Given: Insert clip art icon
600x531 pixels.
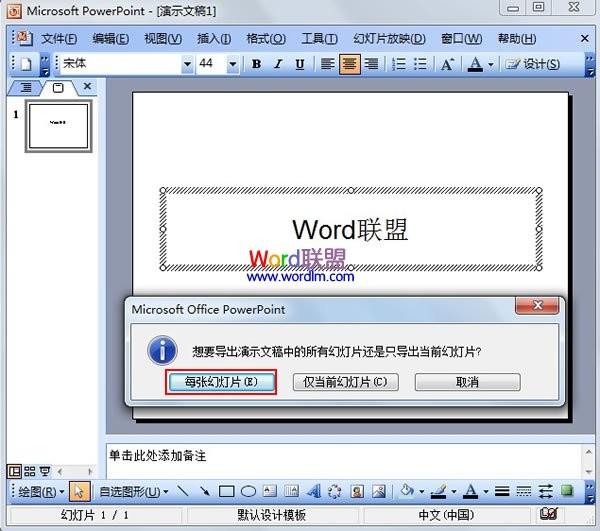Looking at the screenshot, I should coord(357,491).
